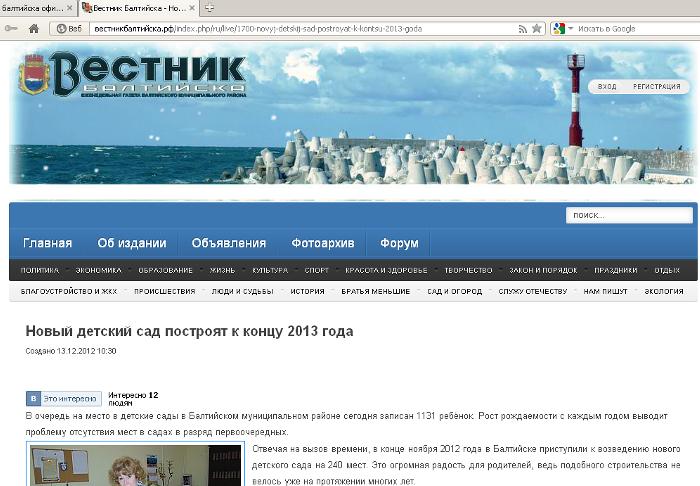This screenshot has height=486, width=700.
Task: Click the site search 'поиск...' field
Action: 628,215
